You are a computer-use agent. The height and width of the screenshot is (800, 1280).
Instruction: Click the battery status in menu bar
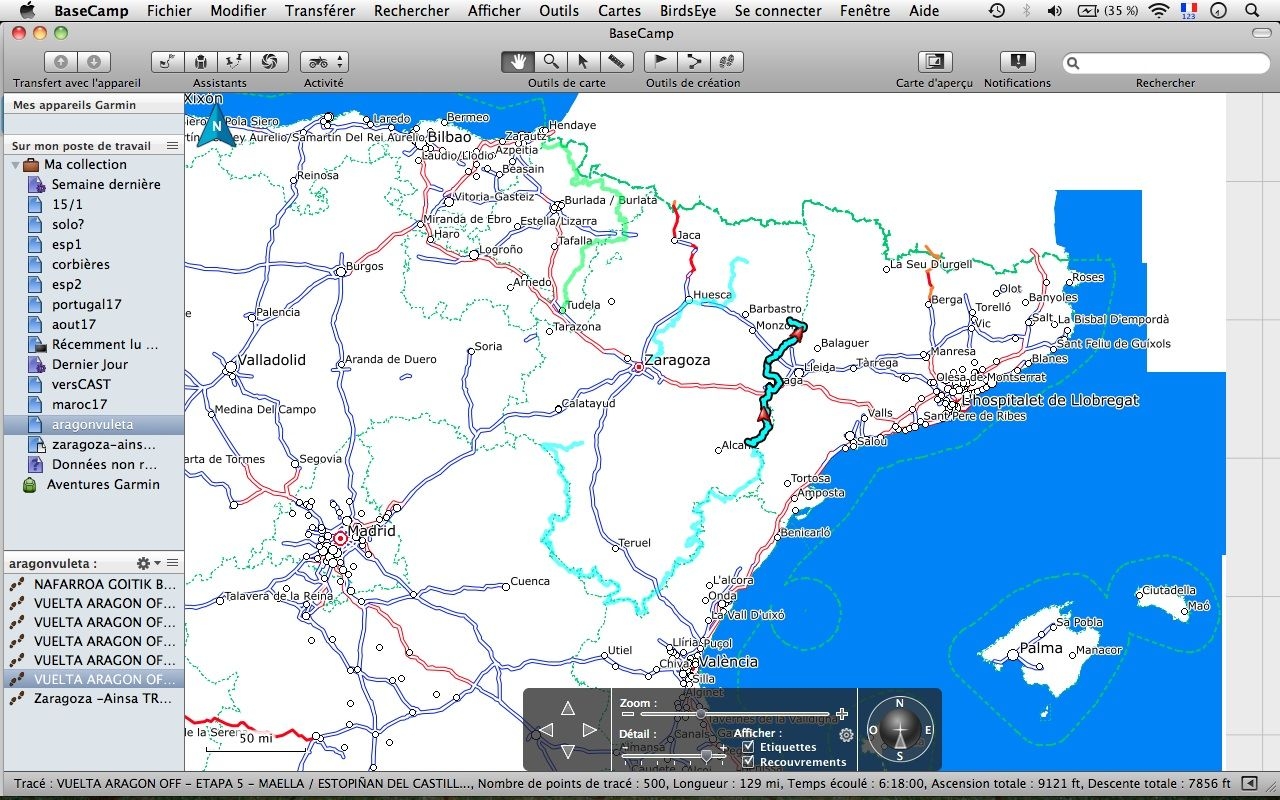click(1108, 11)
